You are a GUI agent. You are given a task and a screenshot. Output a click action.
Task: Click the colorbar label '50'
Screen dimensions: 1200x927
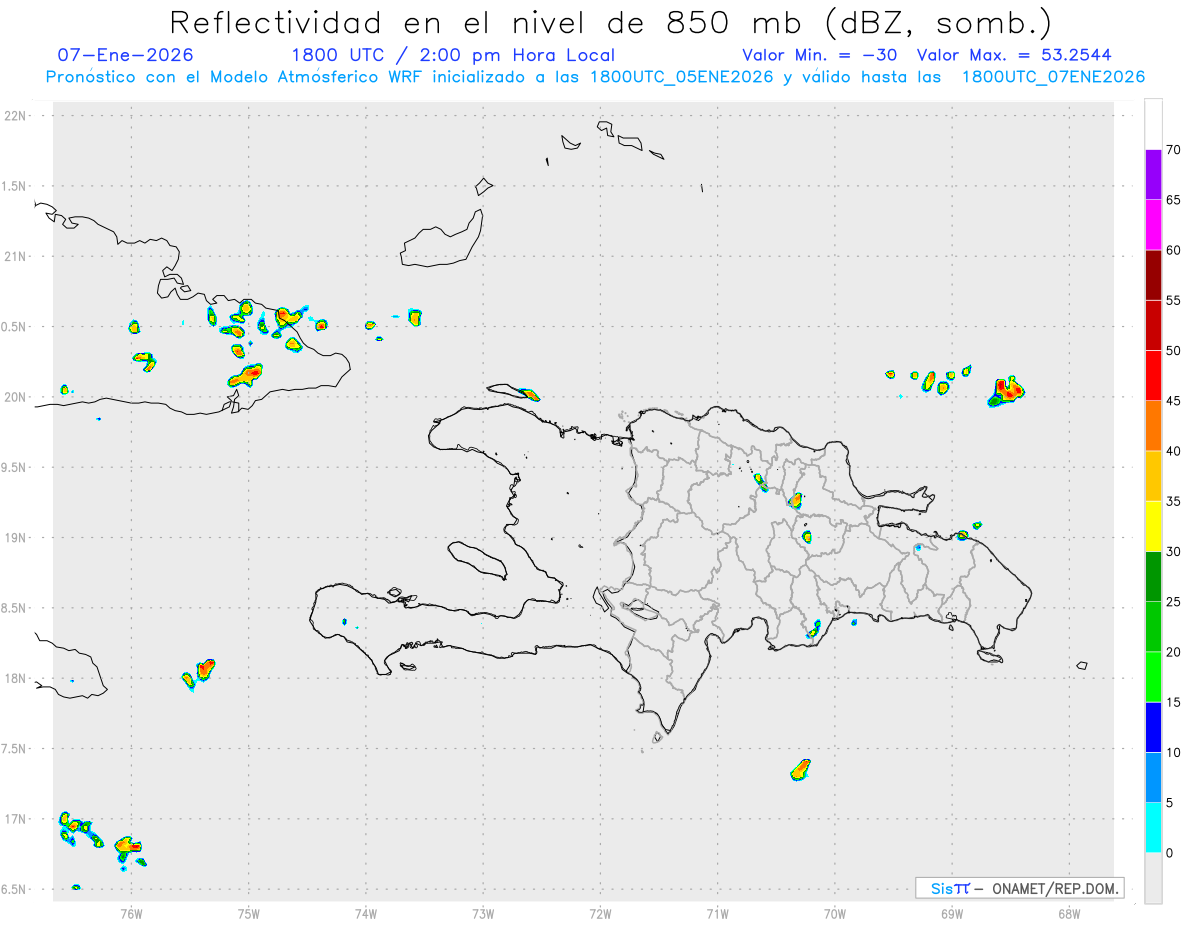pyautogui.click(x=1174, y=350)
